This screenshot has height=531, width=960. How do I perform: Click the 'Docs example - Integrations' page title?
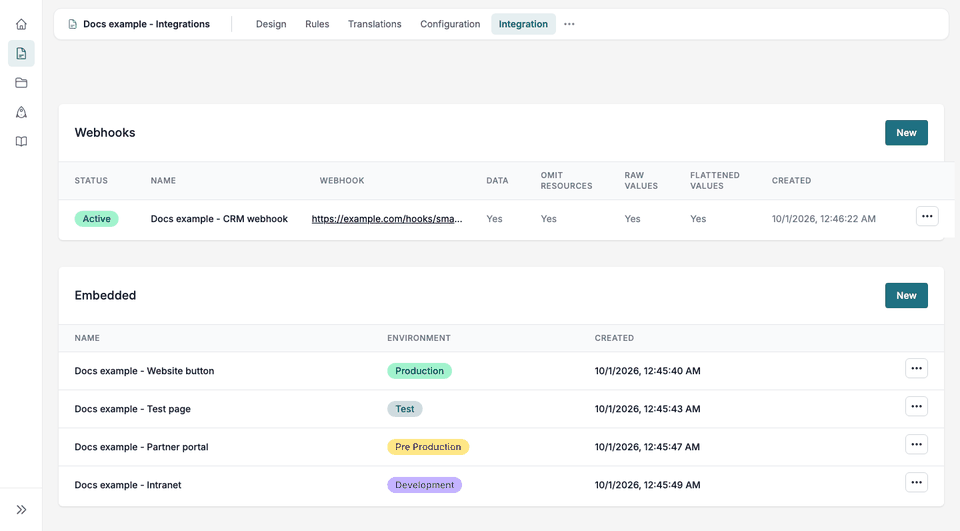coord(146,24)
